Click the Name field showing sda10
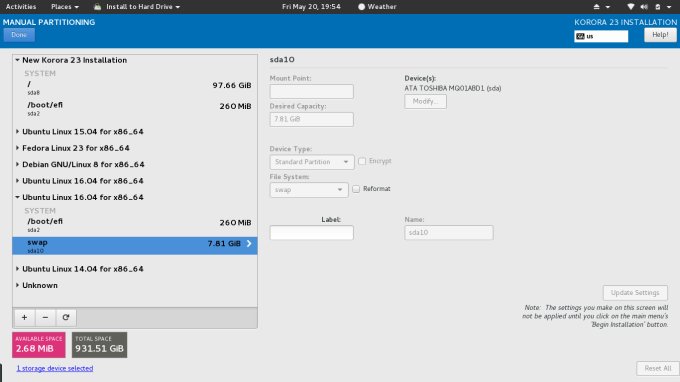Viewport: 680px width, 382px height. 449,233
